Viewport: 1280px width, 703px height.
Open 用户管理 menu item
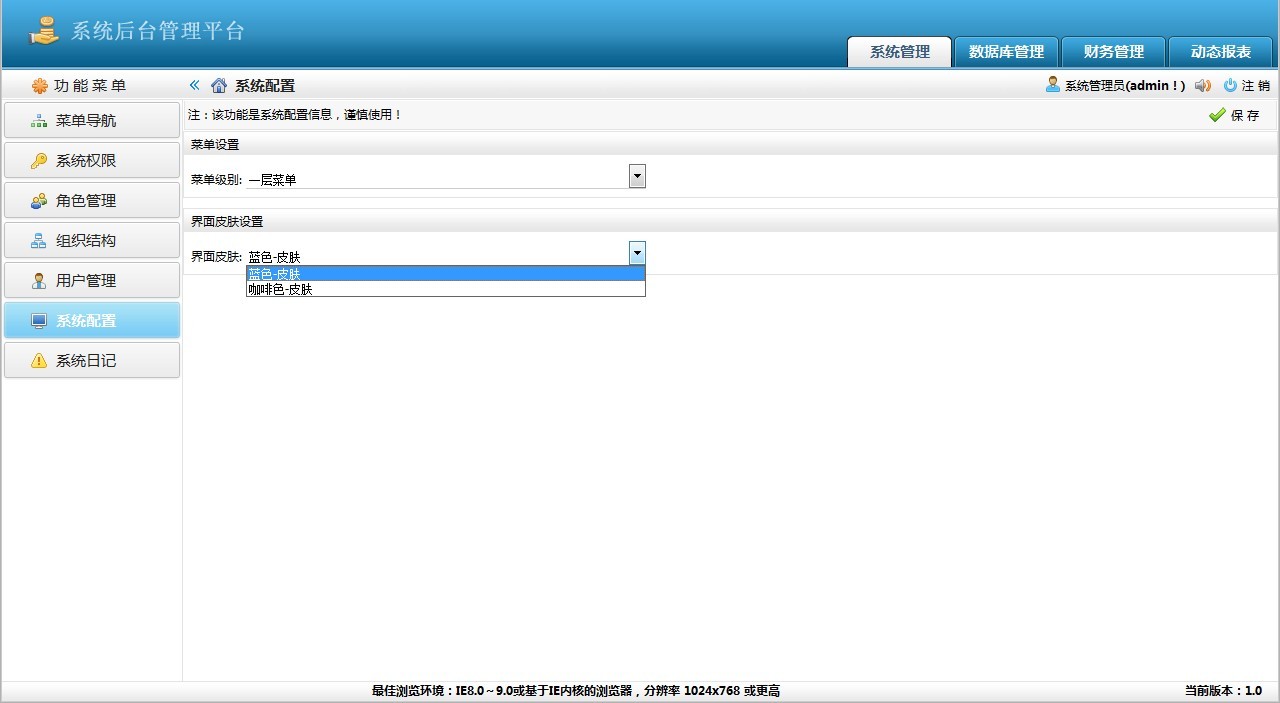tap(92, 280)
